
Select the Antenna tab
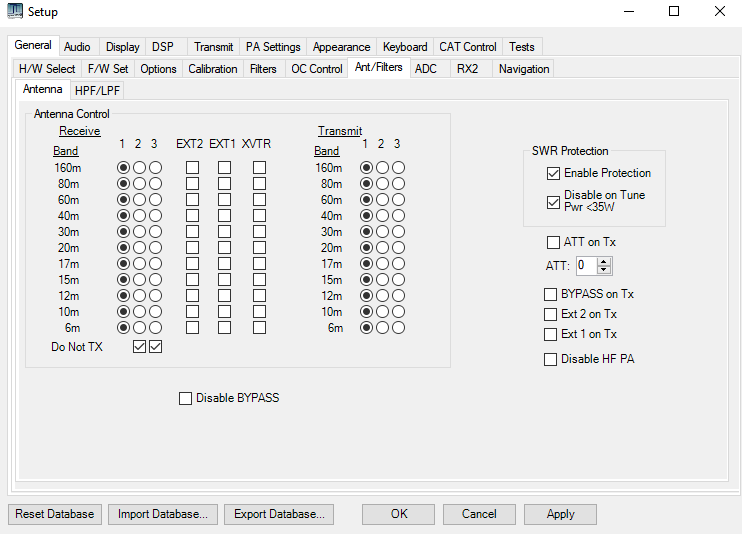(x=43, y=89)
